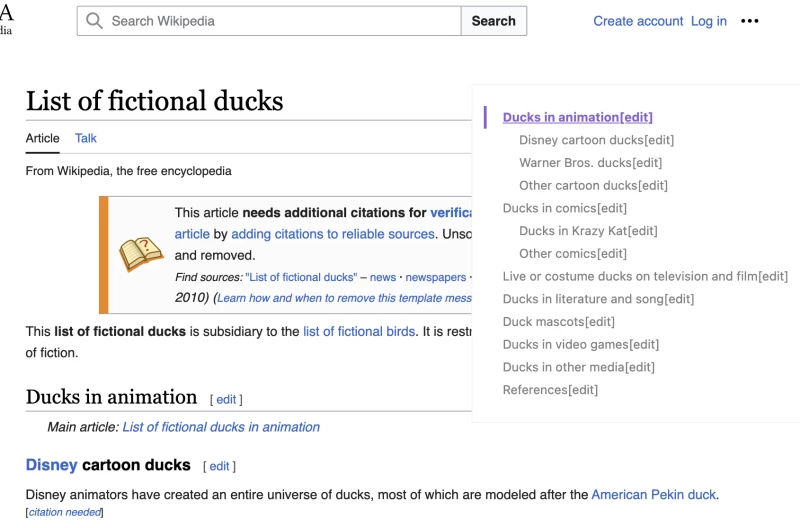Switch to the Talk tab
The height and width of the screenshot is (528, 800).
click(x=86, y=139)
